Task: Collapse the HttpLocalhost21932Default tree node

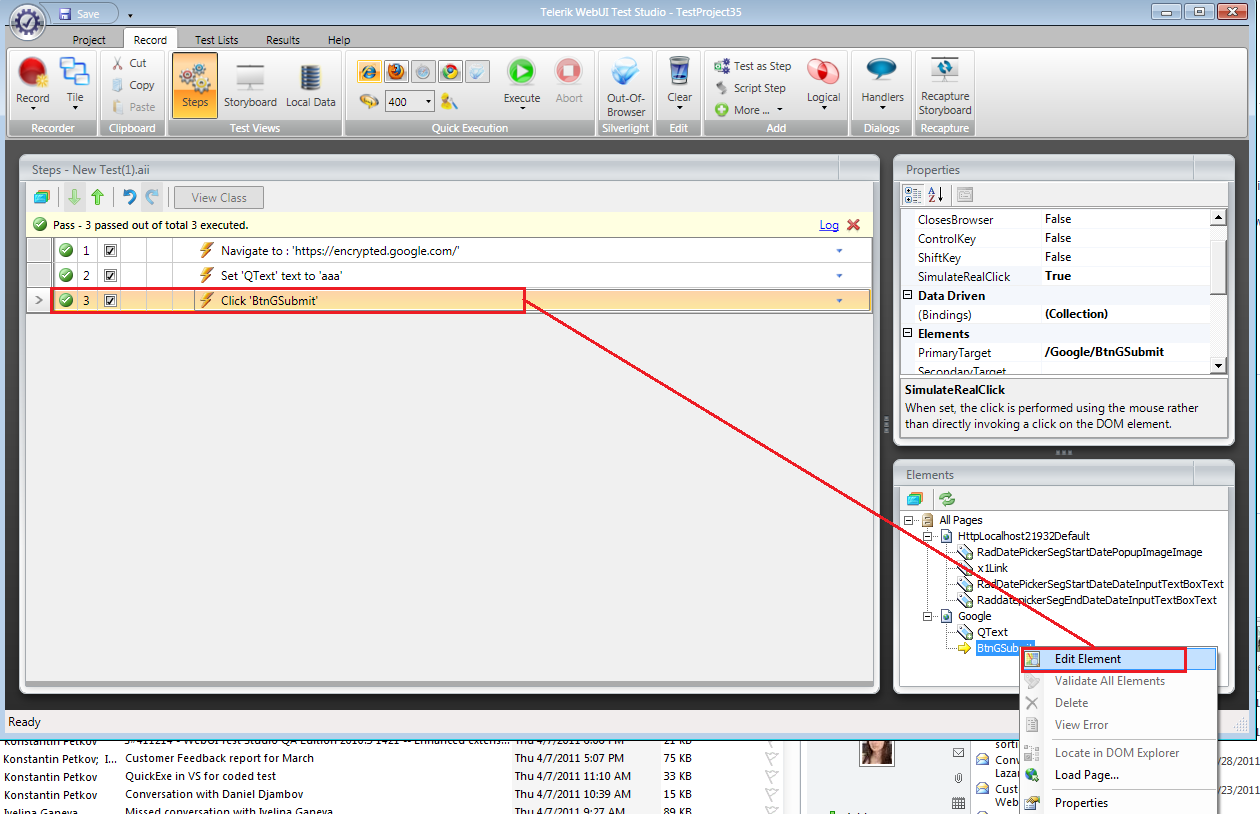Action: coord(928,536)
